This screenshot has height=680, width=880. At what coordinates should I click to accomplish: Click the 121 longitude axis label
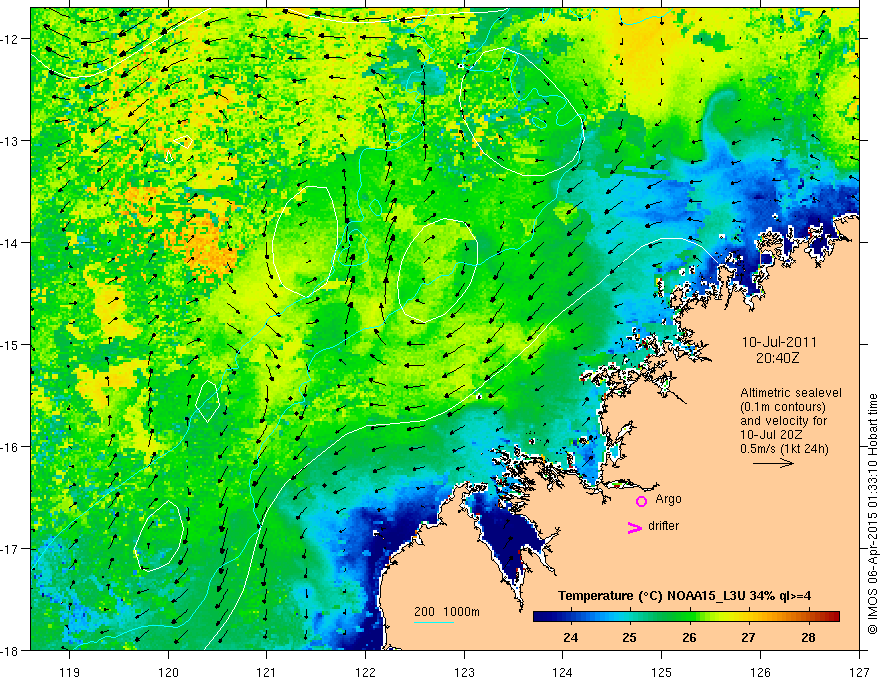[267, 672]
